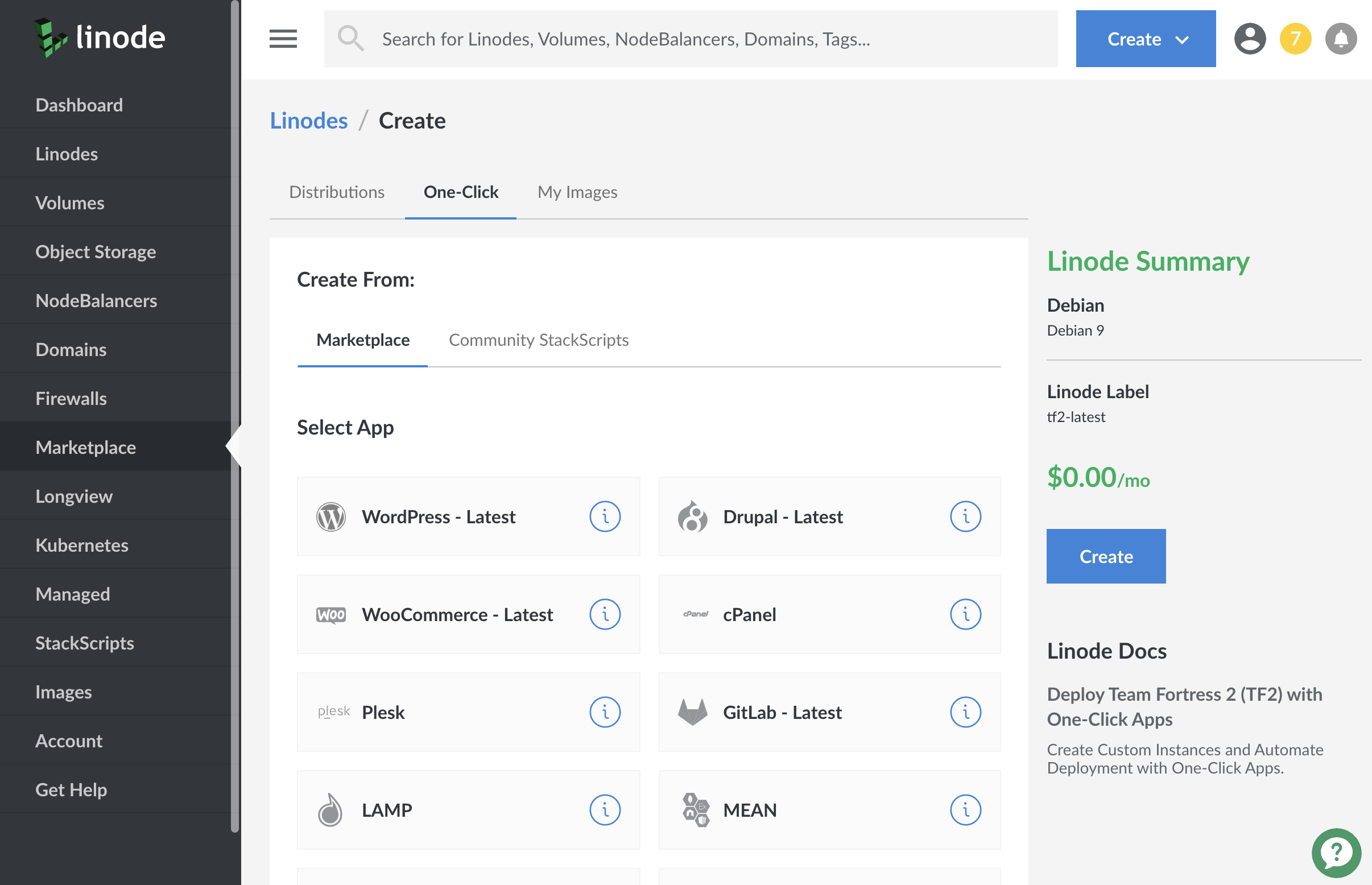Click info icon for MEAN app

965,810
